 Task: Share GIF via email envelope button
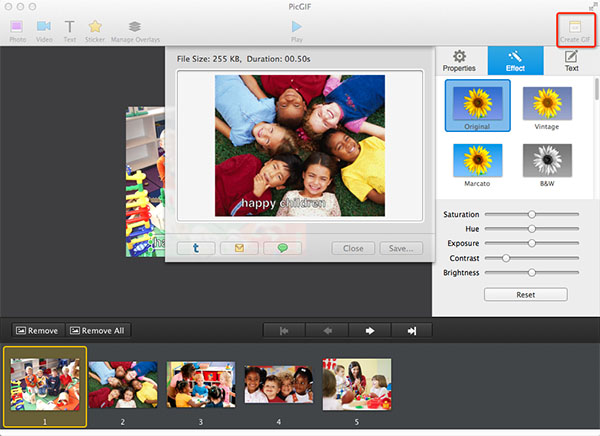[239, 248]
